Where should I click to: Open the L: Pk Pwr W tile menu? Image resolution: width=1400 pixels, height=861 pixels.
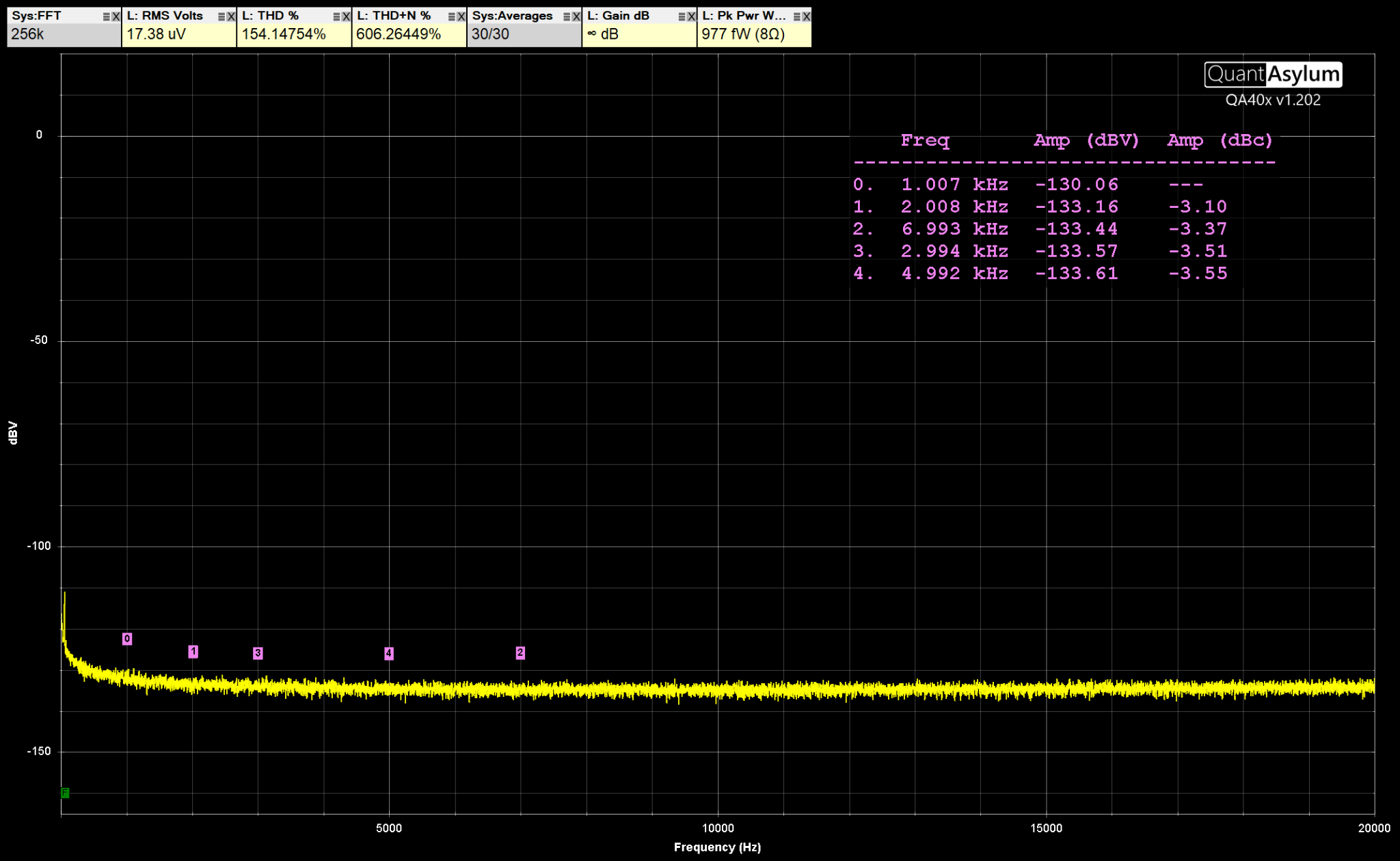coord(797,16)
